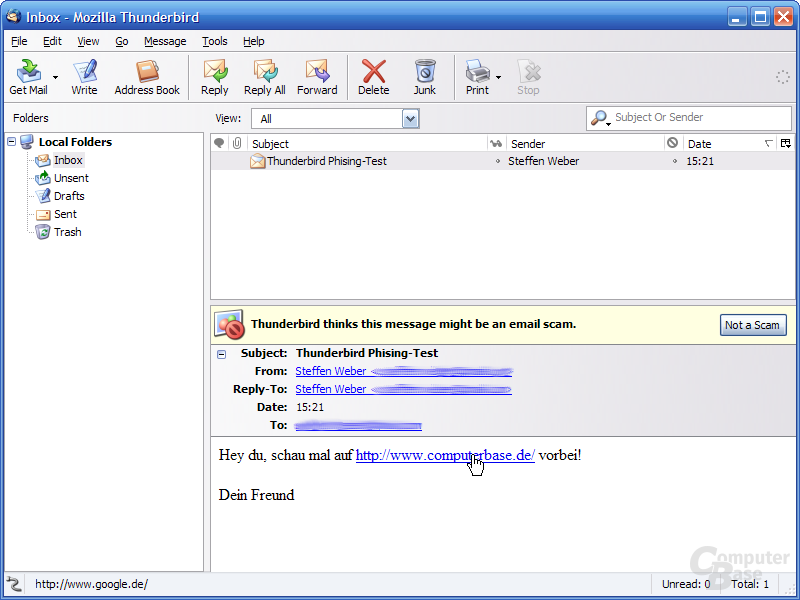The width and height of the screenshot is (800, 600).
Task: Open the Print dropdown arrow
Action: point(498,78)
